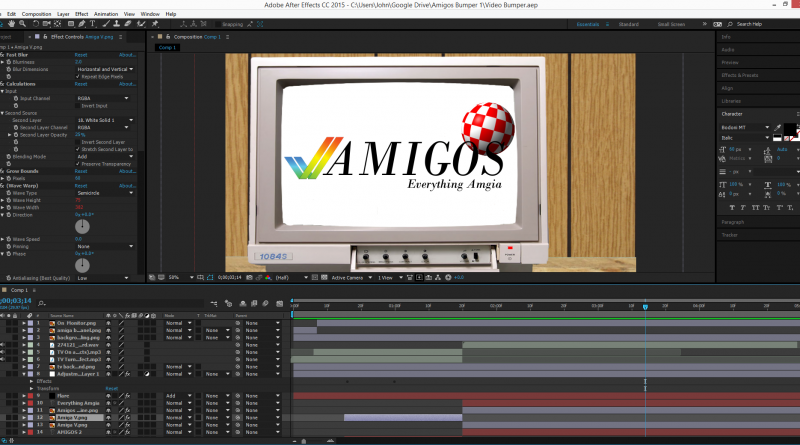800x445 pixels.
Task: Select the Rectangle shape tool
Action: pyautogui.click(x=71, y=24)
